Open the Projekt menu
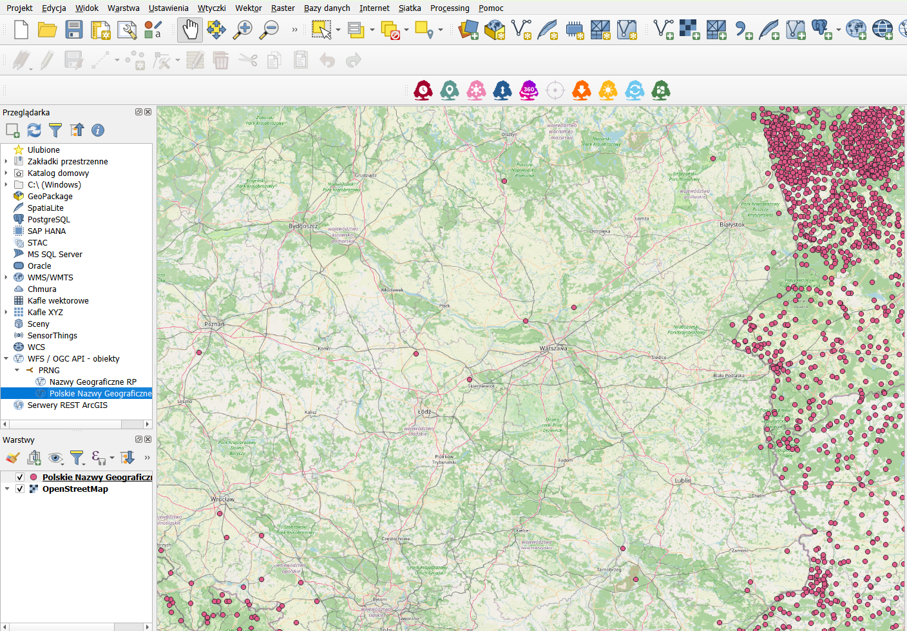This screenshot has width=907, height=631. pos(20,8)
